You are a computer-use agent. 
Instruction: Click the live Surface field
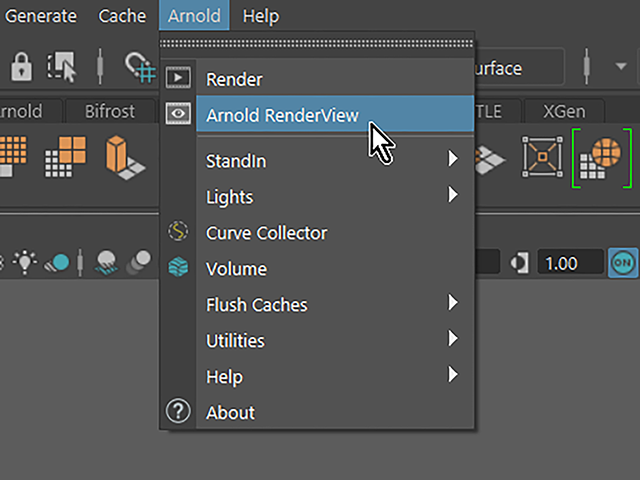[519, 67]
